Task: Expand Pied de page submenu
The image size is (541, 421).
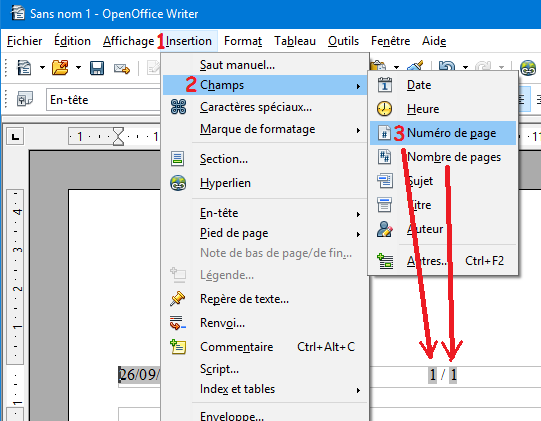Action: (265, 233)
